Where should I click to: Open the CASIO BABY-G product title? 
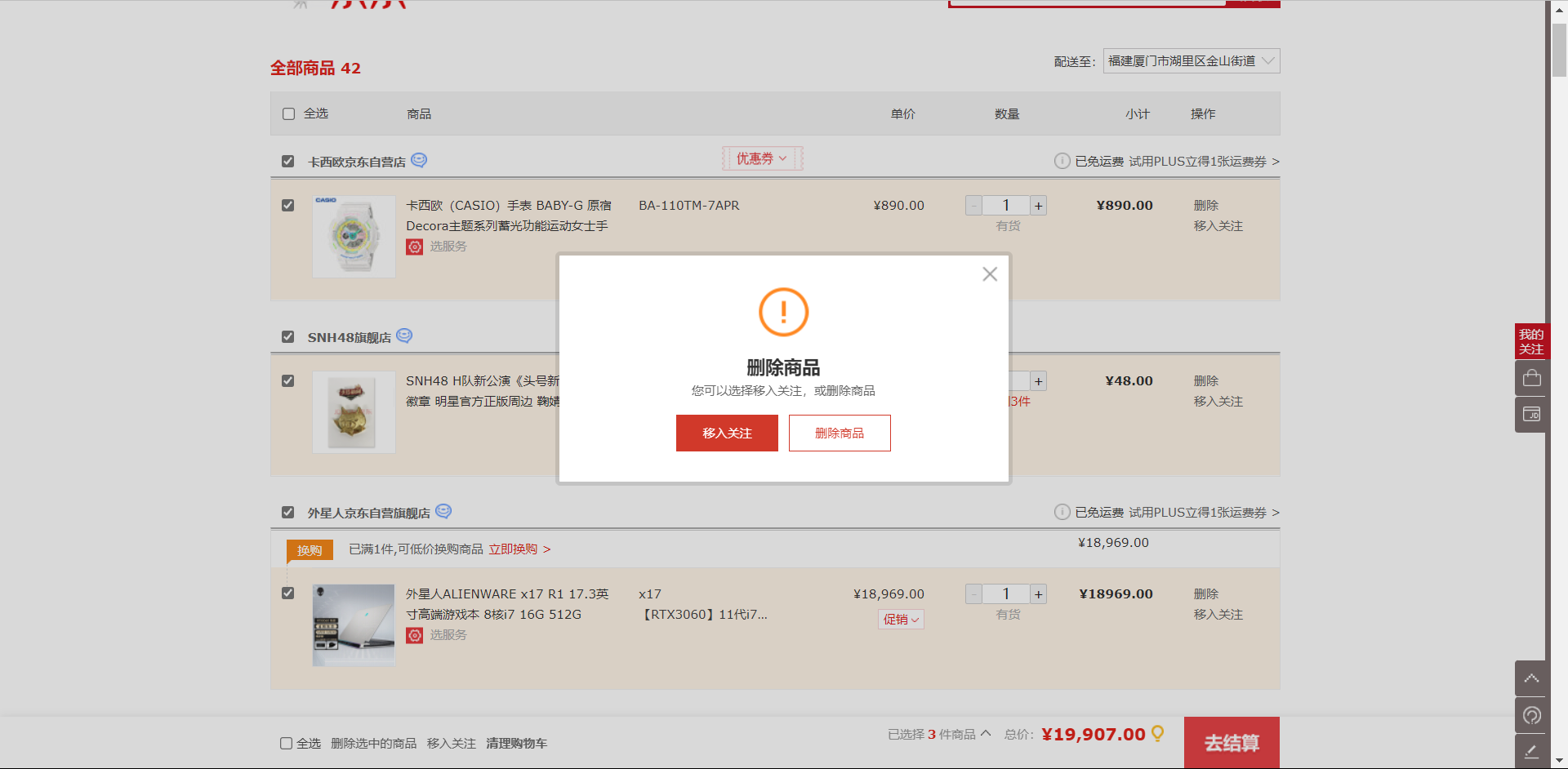click(x=509, y=216)
